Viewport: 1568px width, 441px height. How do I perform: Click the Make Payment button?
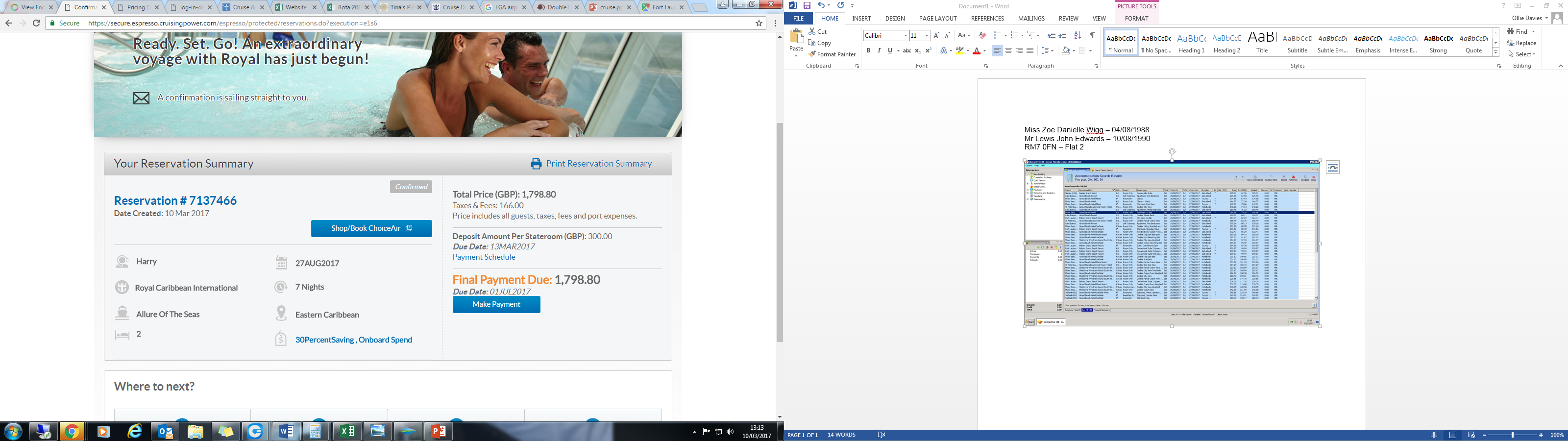click(496, 305)
